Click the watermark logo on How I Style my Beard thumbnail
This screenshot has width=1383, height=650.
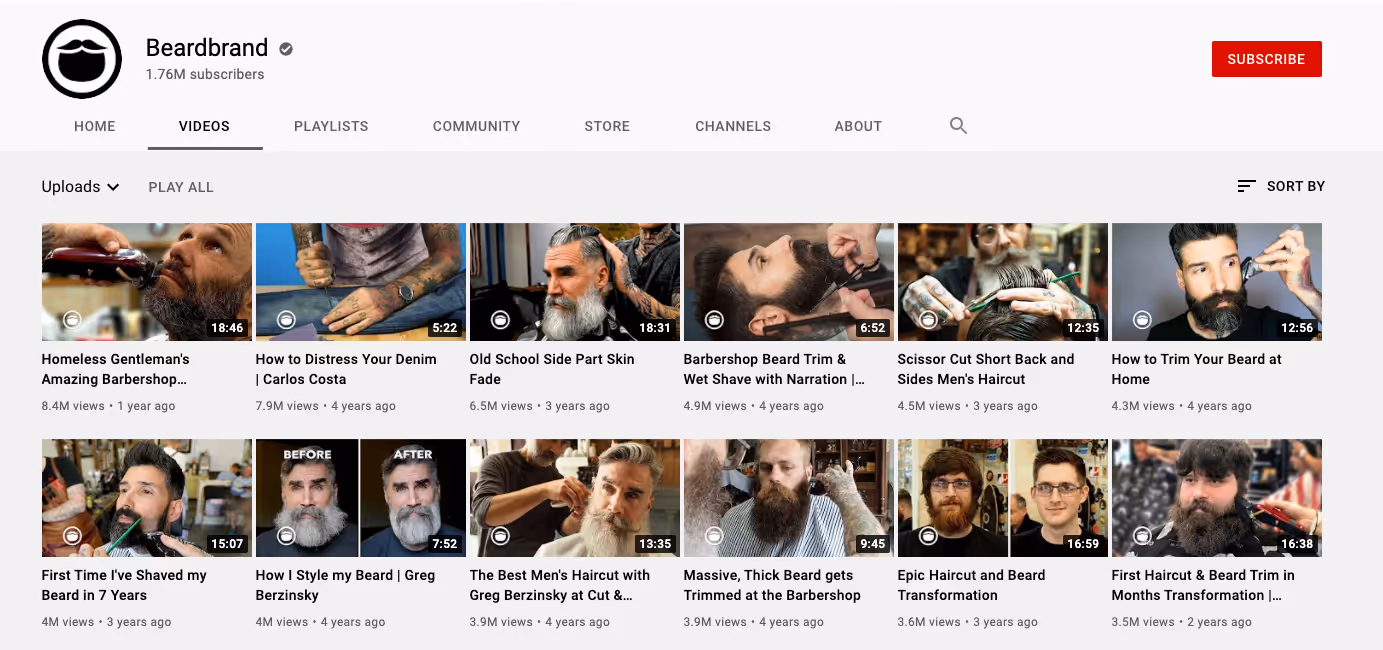(286, 536)
